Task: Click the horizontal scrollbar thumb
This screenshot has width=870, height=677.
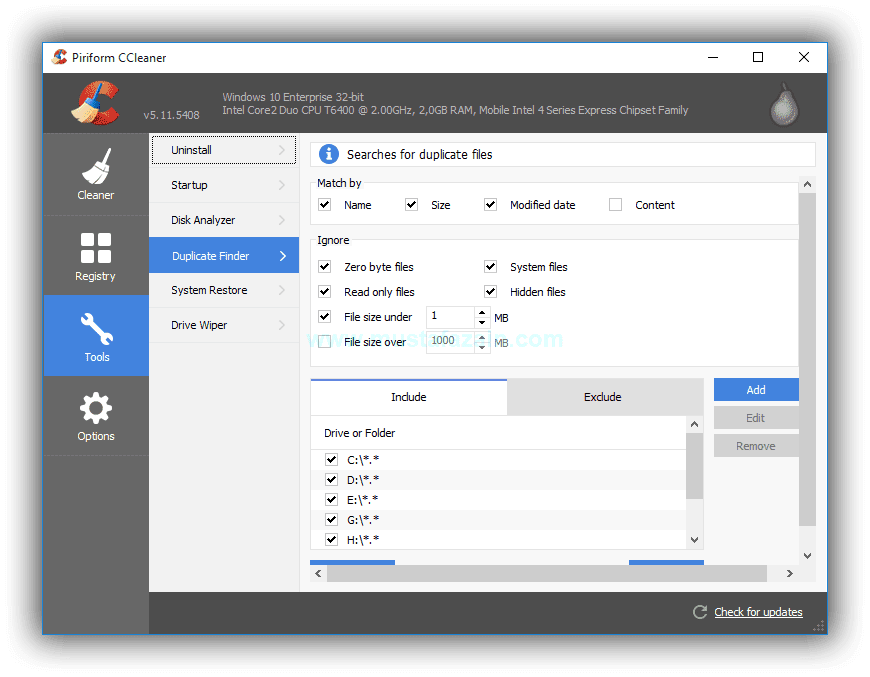Action: pyautogui.click(x=547, y=573)
